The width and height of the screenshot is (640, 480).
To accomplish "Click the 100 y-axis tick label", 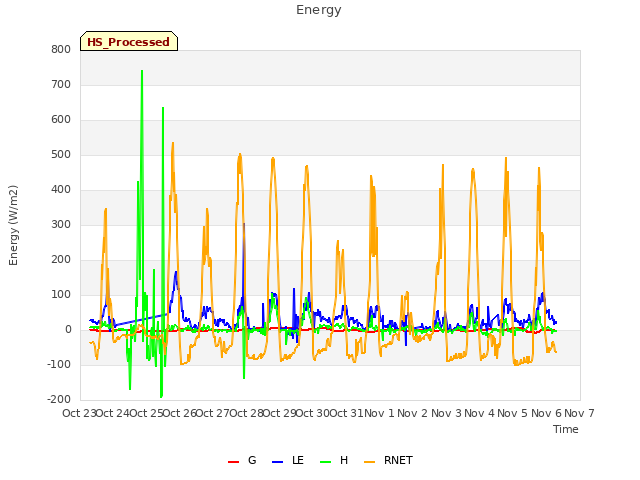I will (61, 295).
